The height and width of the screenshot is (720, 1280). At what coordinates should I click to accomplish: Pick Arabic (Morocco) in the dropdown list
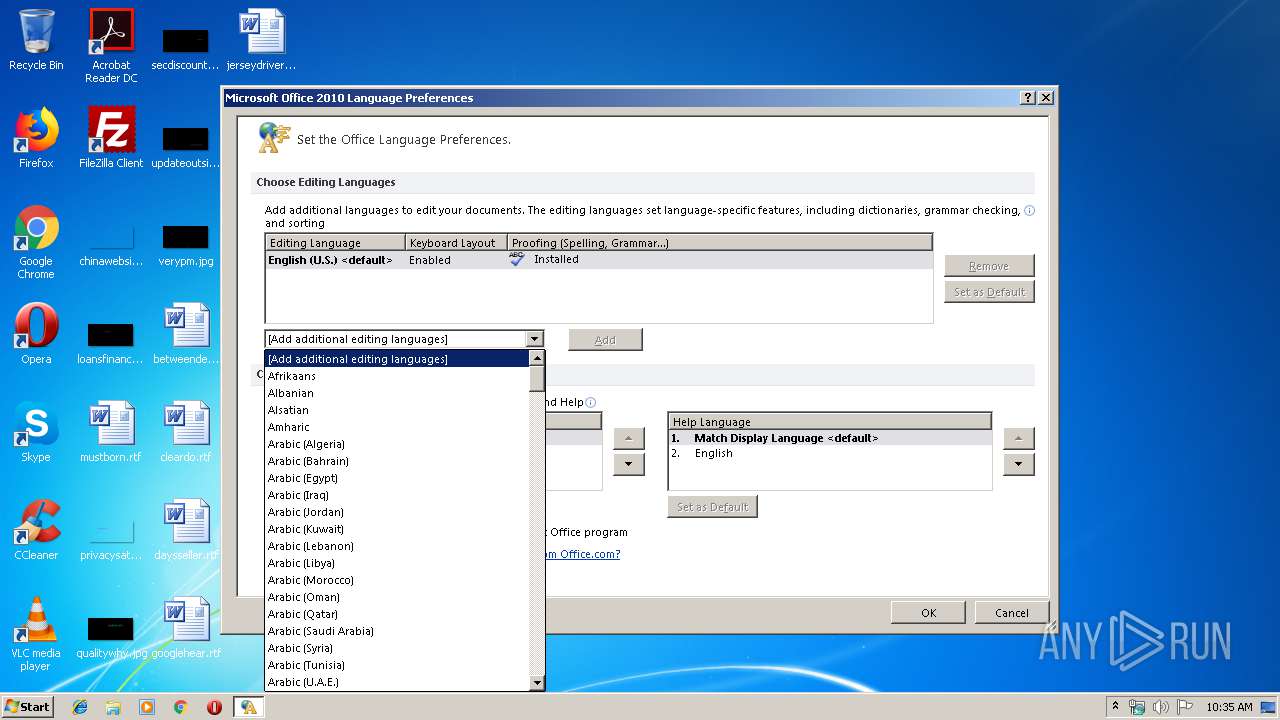397,580
